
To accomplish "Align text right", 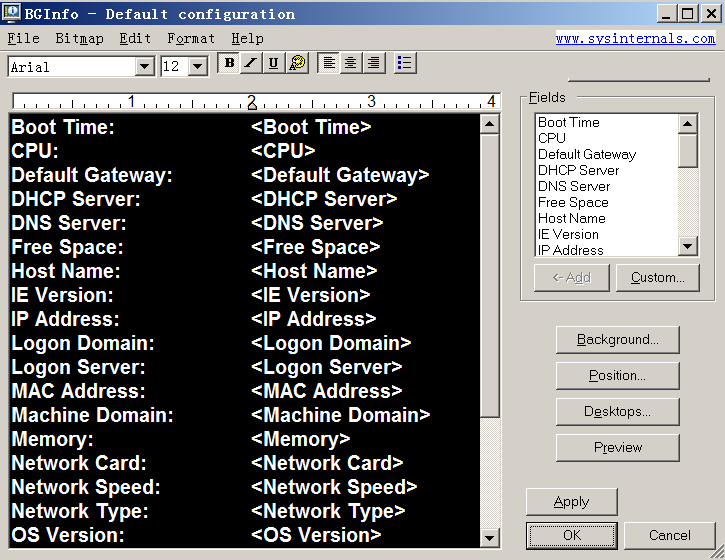I will [374, 63].
